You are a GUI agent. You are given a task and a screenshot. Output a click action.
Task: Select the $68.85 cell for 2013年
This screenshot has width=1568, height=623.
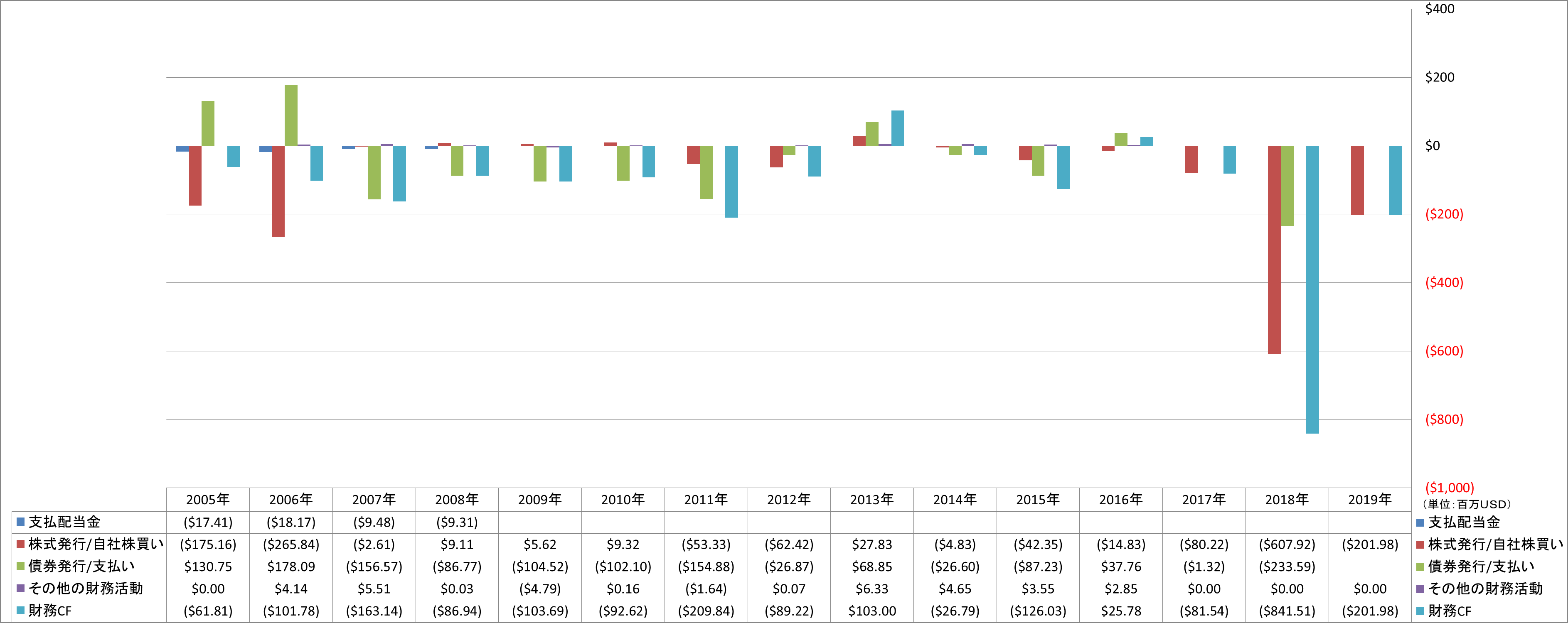click(871, 567)
